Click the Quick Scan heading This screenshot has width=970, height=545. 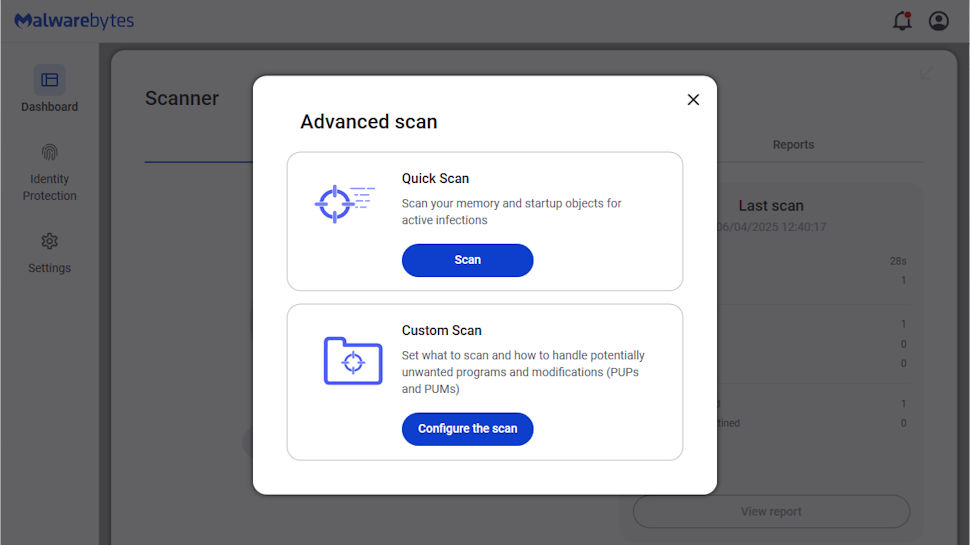436,178
